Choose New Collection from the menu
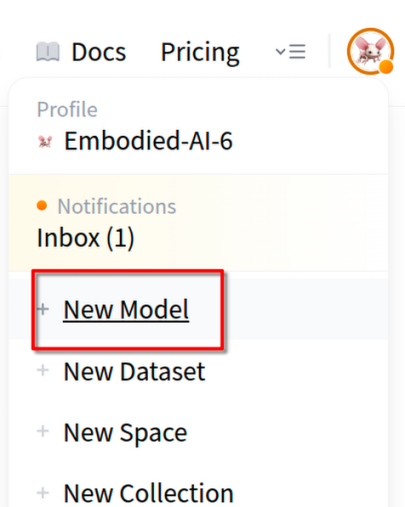Screen dimensions: 405x507 [149, 493]
